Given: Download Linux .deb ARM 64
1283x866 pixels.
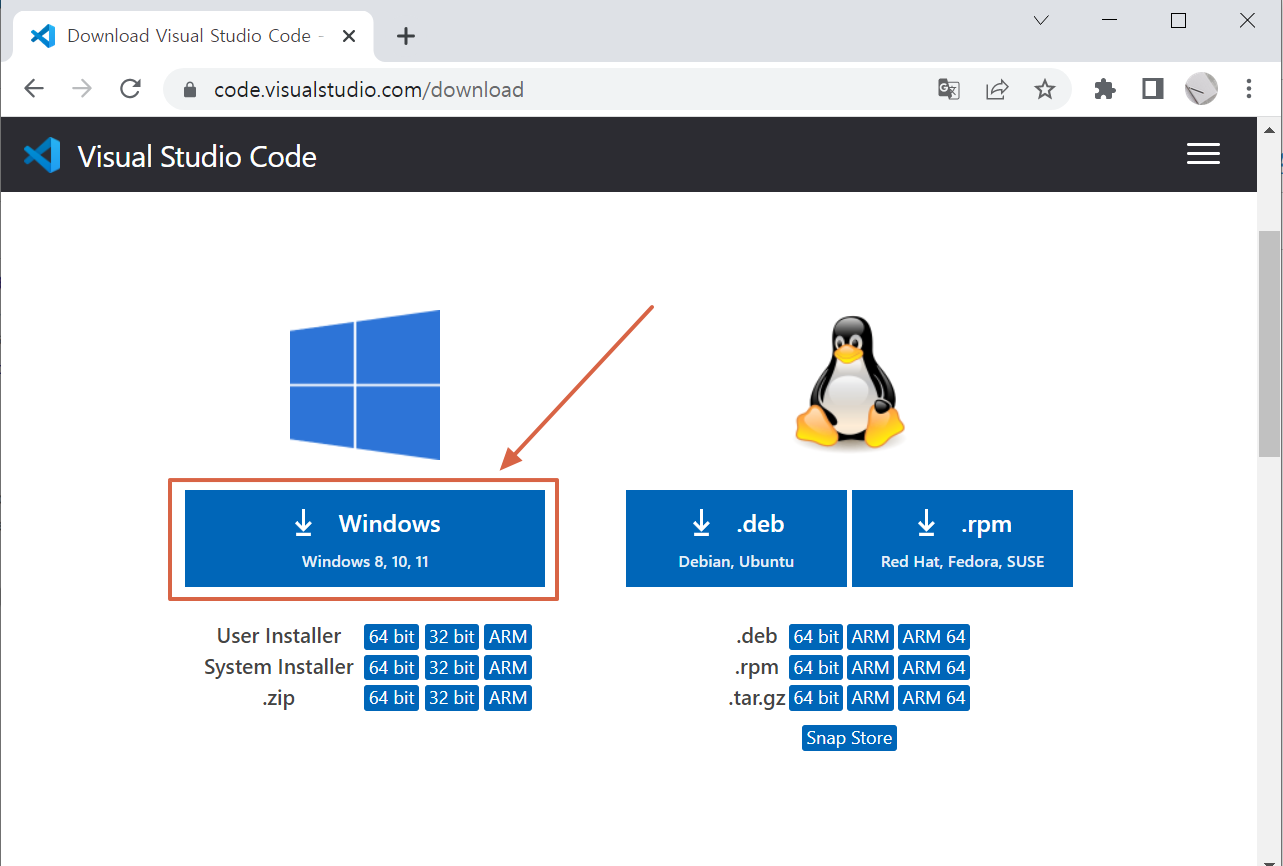Looking at the screenshot, I should pos(934,637).
